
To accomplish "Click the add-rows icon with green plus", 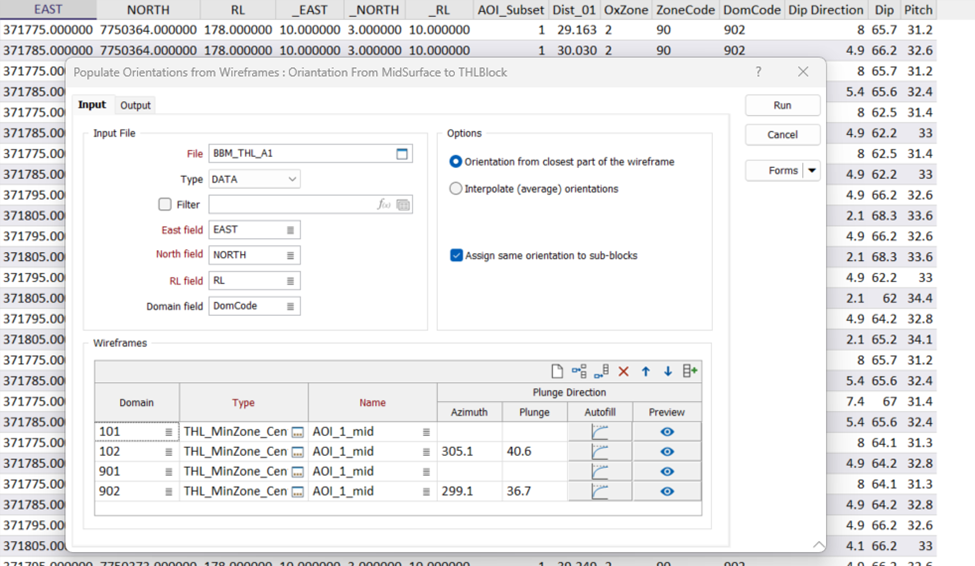I will click(x=690, y=371).
